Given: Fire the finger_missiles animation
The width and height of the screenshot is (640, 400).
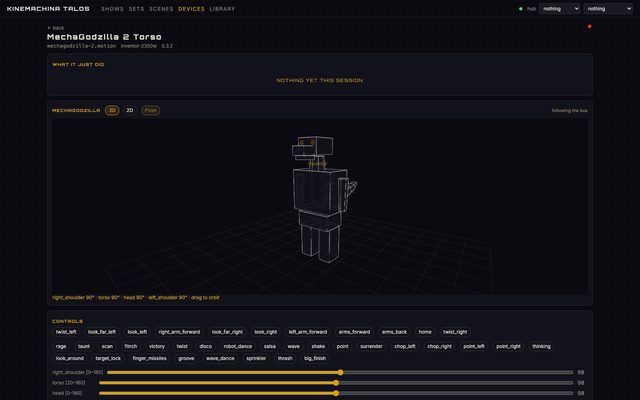Looking at the screenshot, I should (149, 358).
